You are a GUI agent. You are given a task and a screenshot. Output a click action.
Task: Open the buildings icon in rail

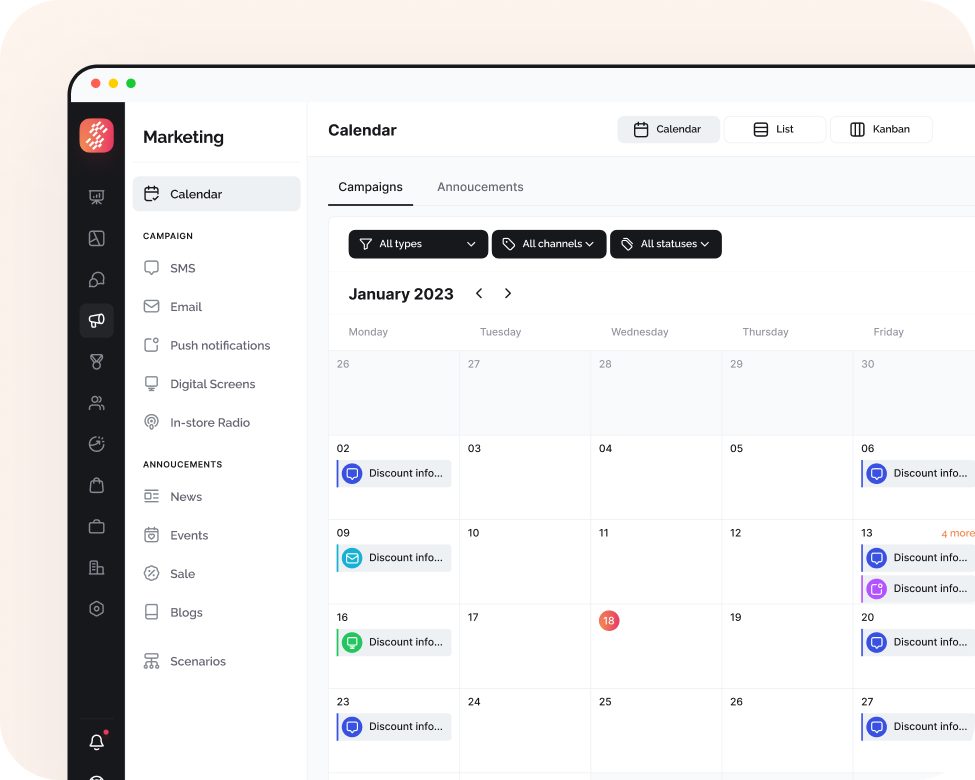pyautogui.click(x=96, y=567)
